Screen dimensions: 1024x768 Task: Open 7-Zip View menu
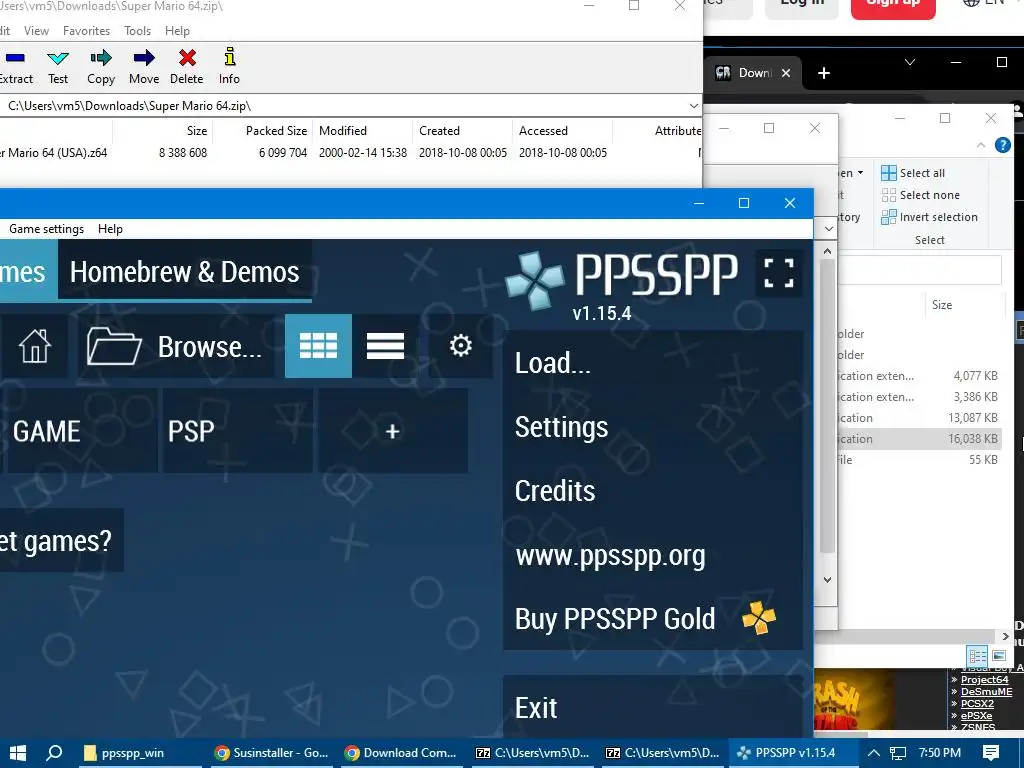click(36, 31)
